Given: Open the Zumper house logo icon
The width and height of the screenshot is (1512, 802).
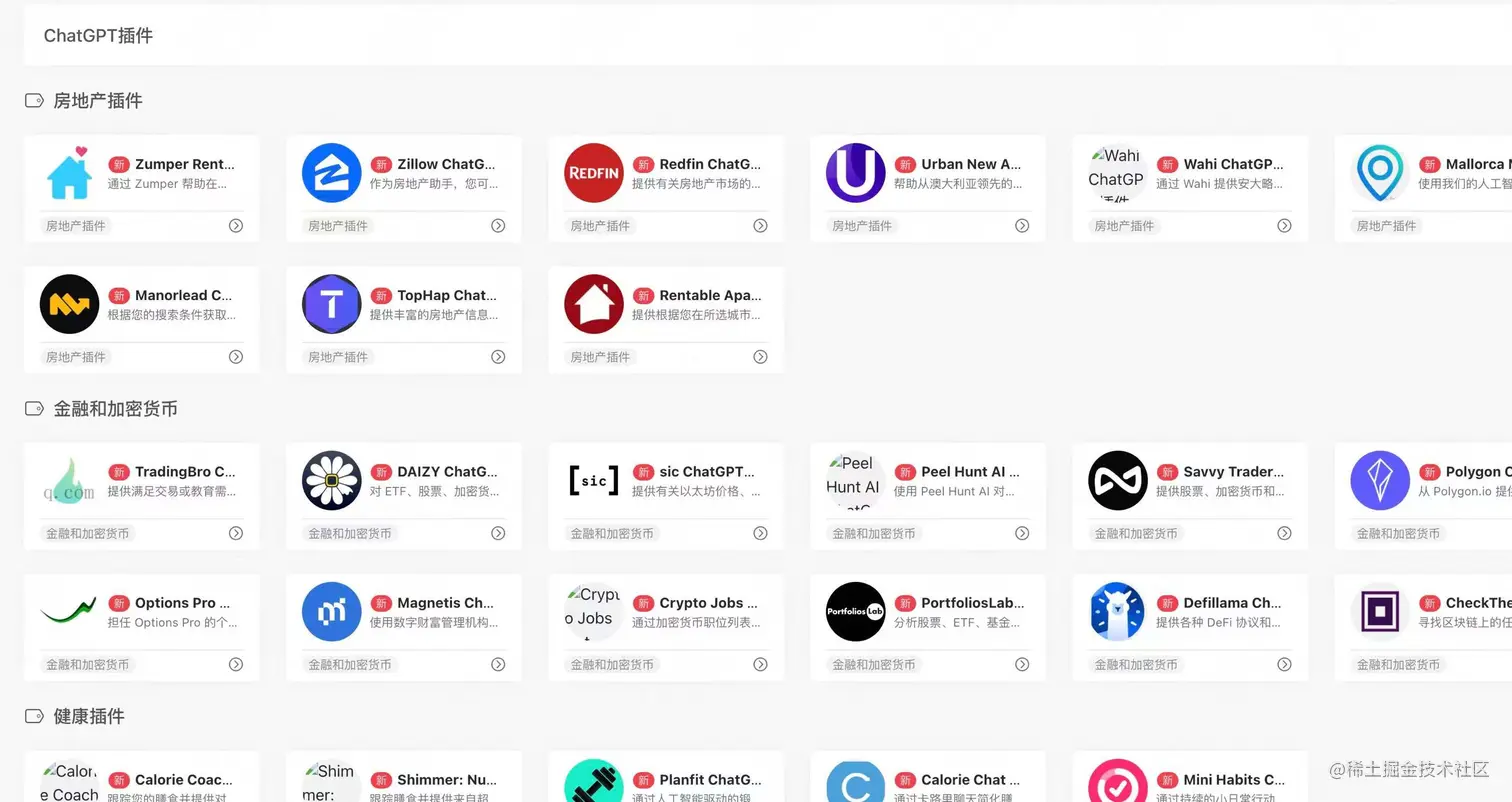Looking at the screenshot, I should [70, 173].
